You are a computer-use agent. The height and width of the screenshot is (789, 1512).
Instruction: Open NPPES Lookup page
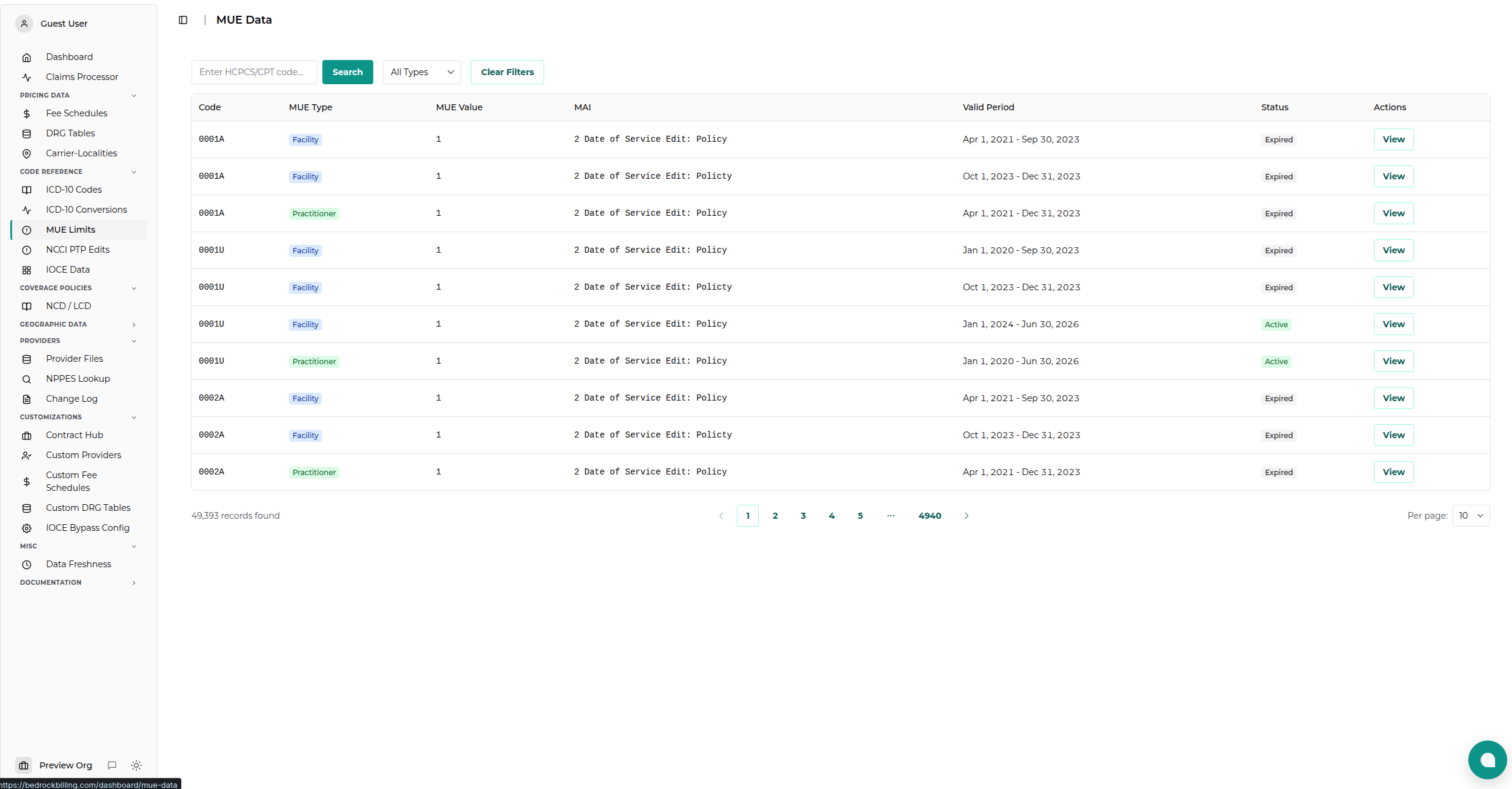pyautogui.click(x=78, y=379)
